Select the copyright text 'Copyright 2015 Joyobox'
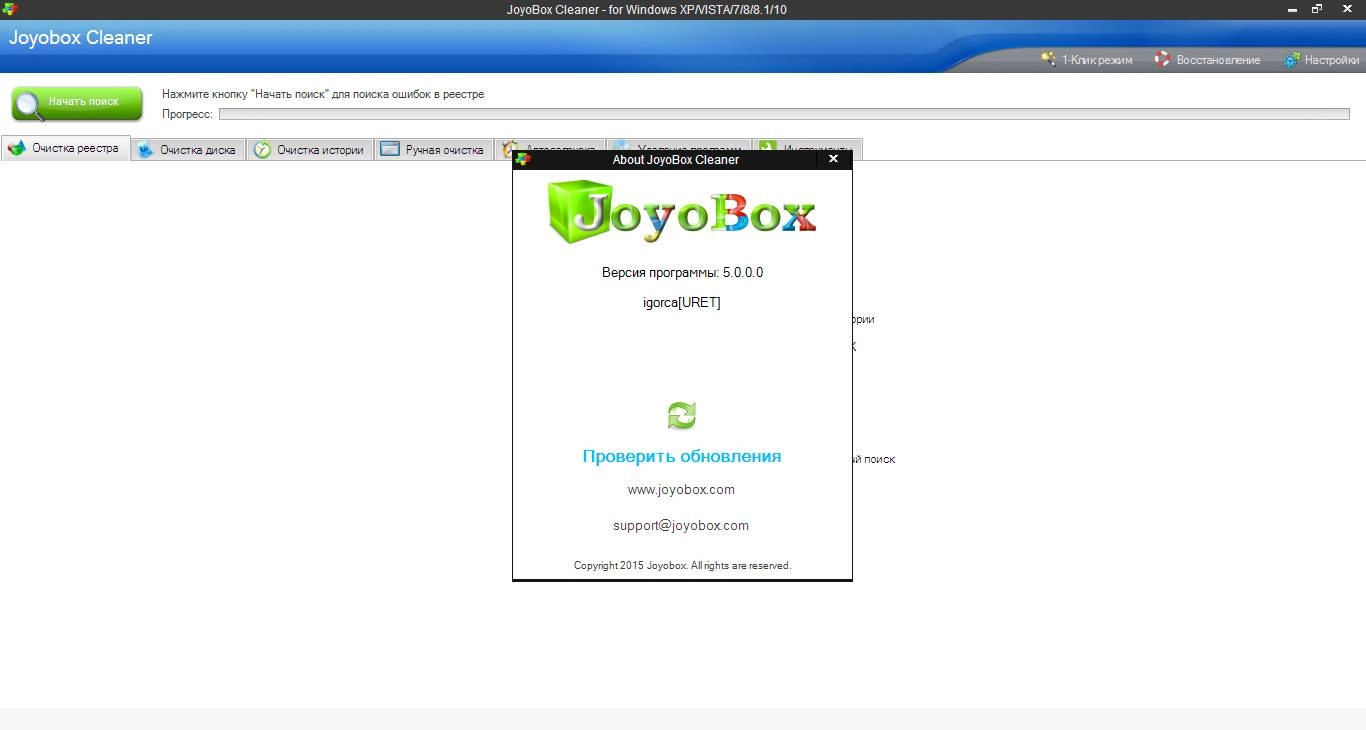The height and width of the screenshot is (730, 1366). [630, 565]
